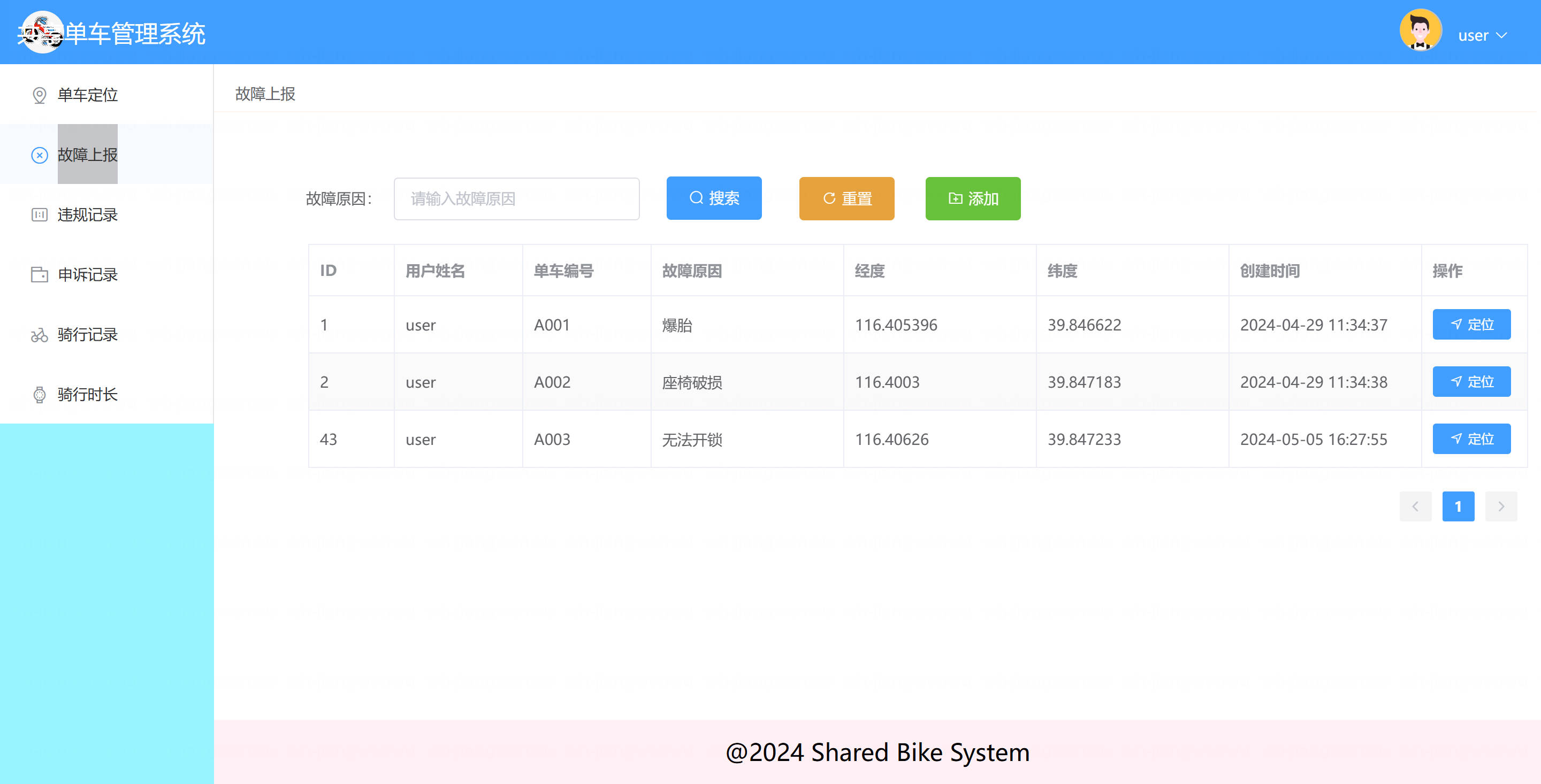This screenshot has width=1541, height=784.
Task: Click the user avatar picture
Action: pyautogui.click(x=1420, y=30)
